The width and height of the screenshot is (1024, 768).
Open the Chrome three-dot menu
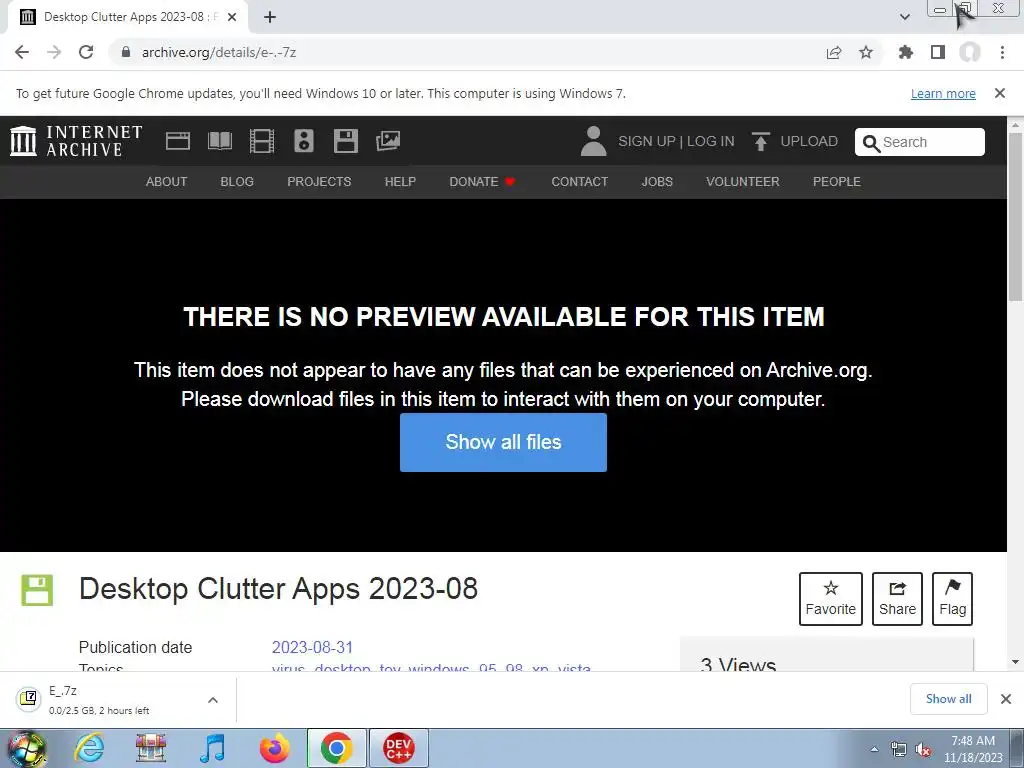tap(1002, 52)
